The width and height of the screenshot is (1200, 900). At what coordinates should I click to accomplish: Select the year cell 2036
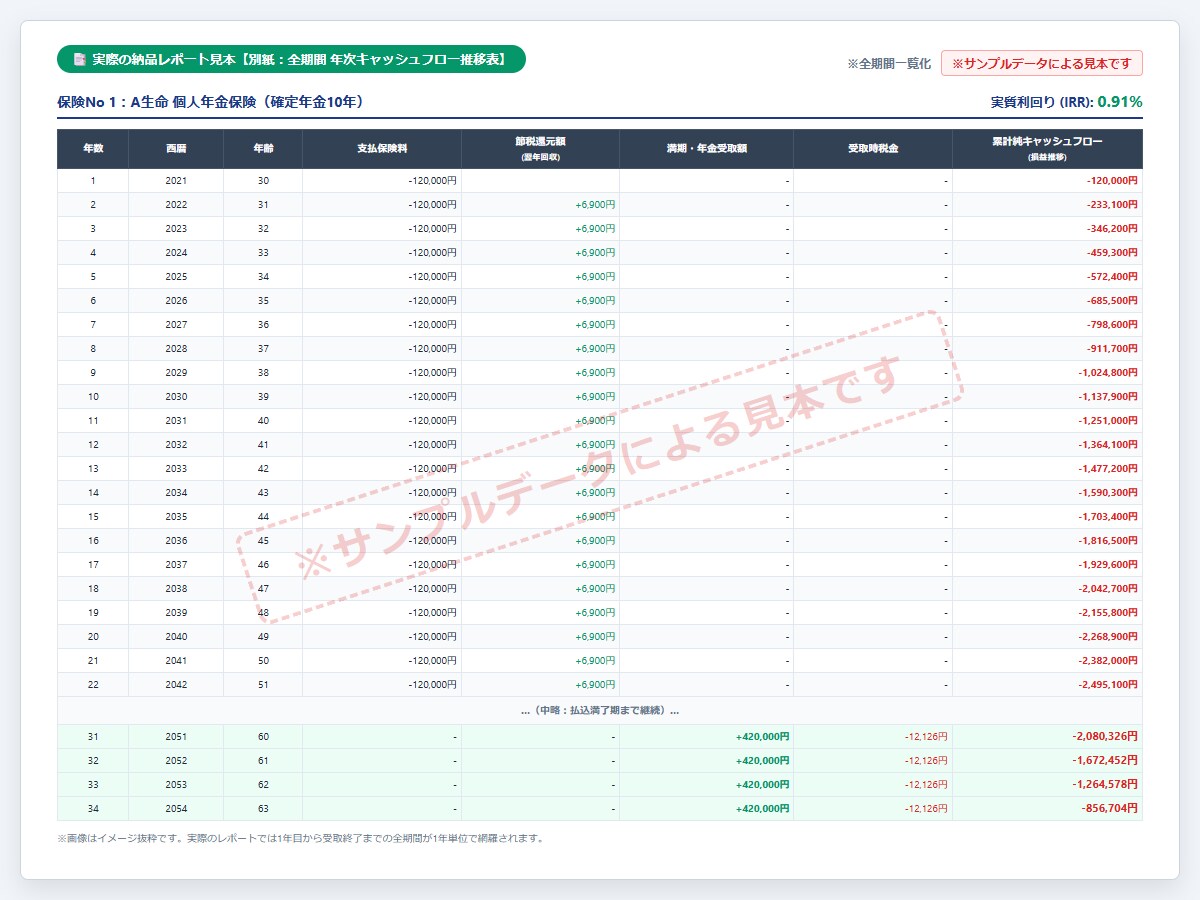tap(176, 541)
